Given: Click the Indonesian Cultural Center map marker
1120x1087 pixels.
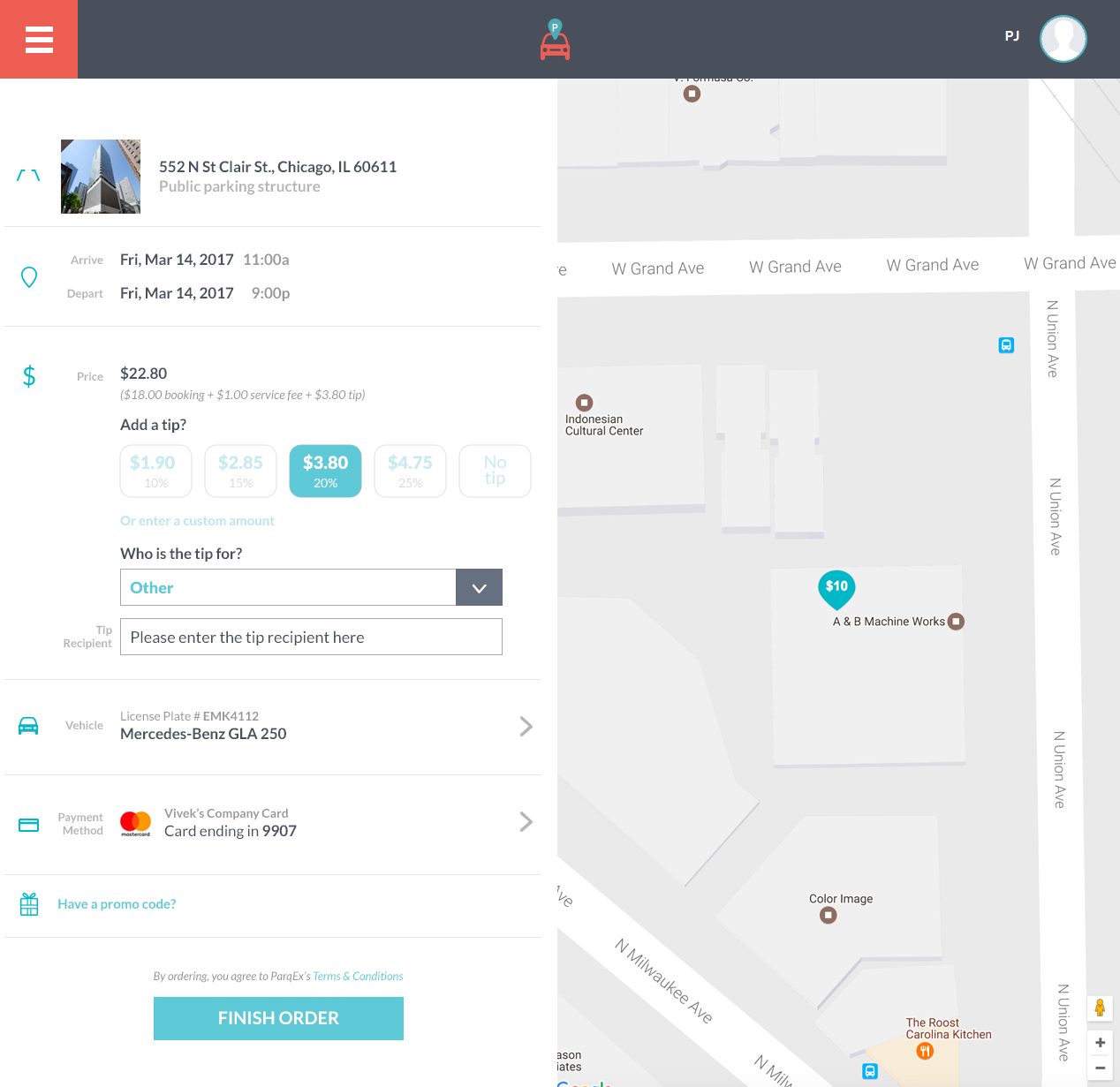Looking at the screenshot, I should coord(584,403).
